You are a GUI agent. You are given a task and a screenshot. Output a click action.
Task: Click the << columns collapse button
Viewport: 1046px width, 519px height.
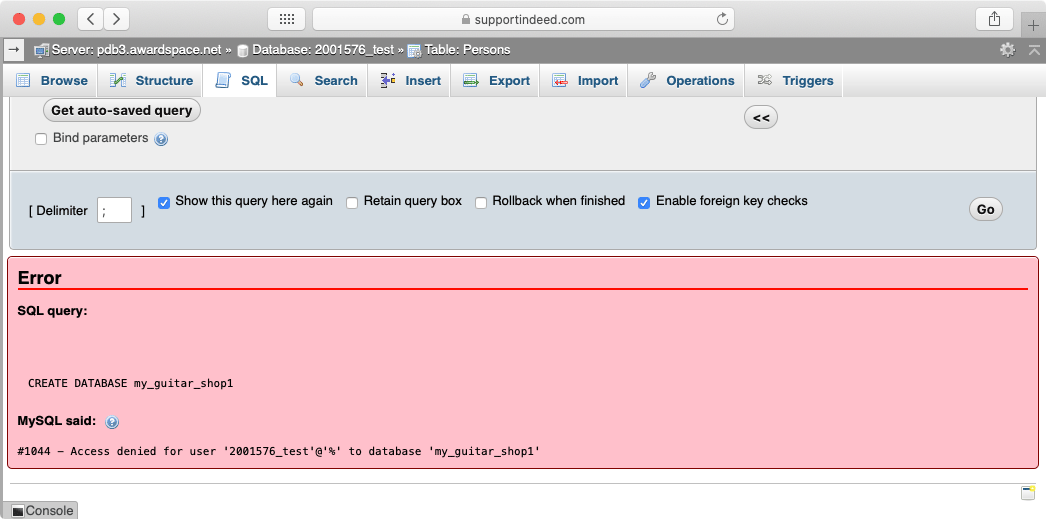point(760,118)
